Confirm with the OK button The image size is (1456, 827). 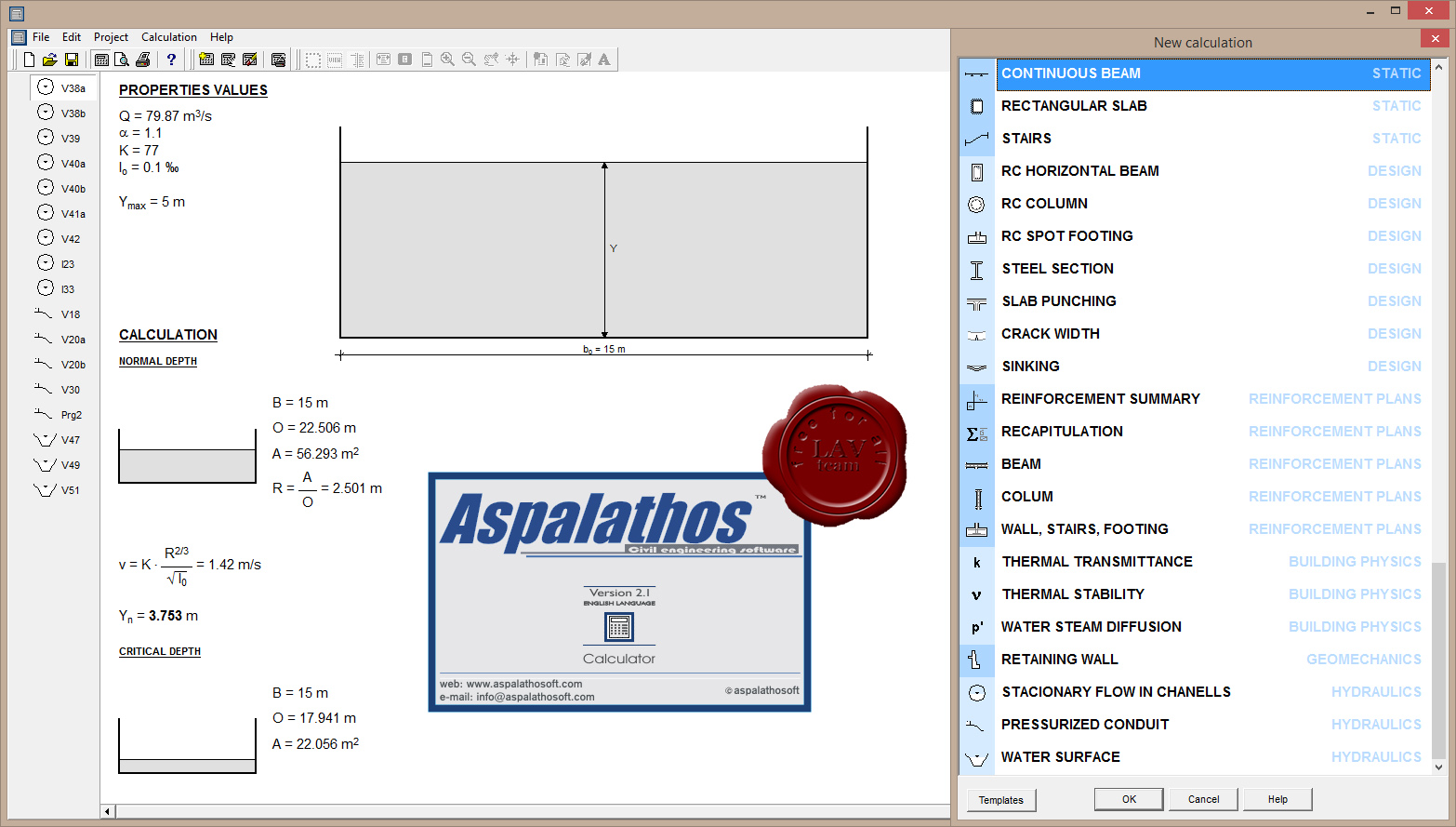pyautogui.click(x=1129, y=799)
